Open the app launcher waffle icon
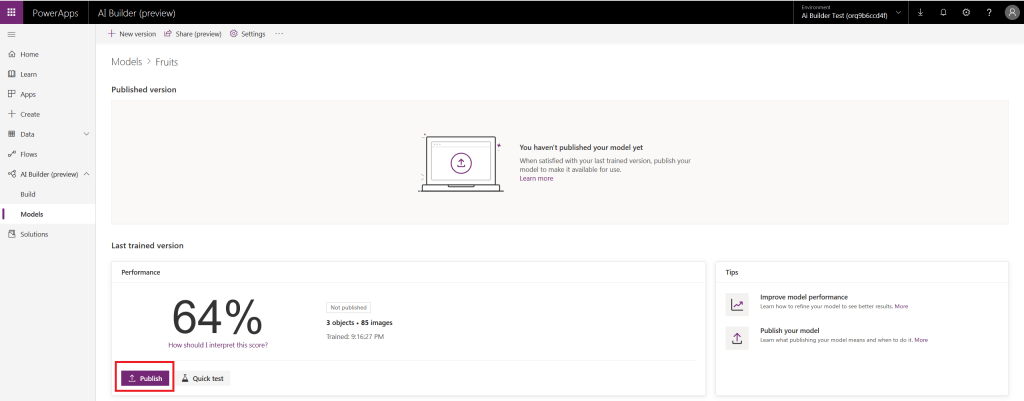 [x=12, y=12]
